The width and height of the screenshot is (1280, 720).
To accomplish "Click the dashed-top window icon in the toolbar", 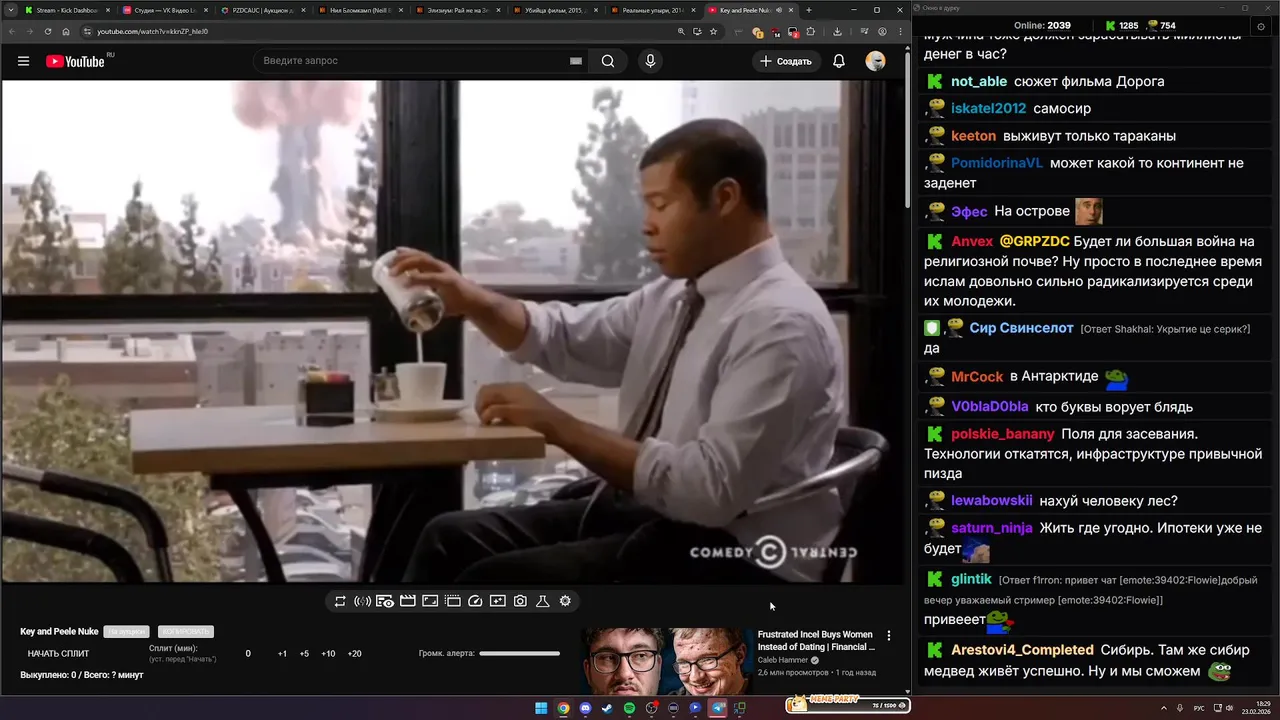I will tap(452, 601).
